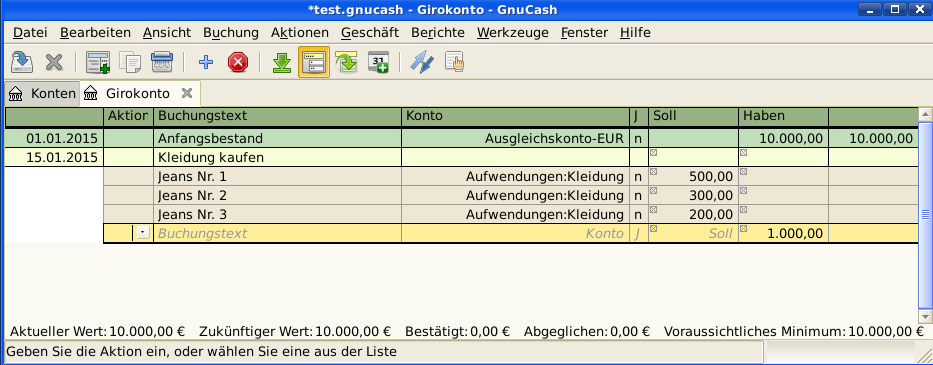Image resolution: width=933 pixels, height=365 pixels.
Task: Open the Buchung menu
Action: click(x=231, y=33)
